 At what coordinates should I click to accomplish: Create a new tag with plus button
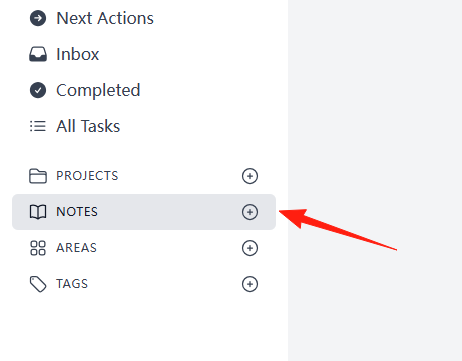coord(250,284)
